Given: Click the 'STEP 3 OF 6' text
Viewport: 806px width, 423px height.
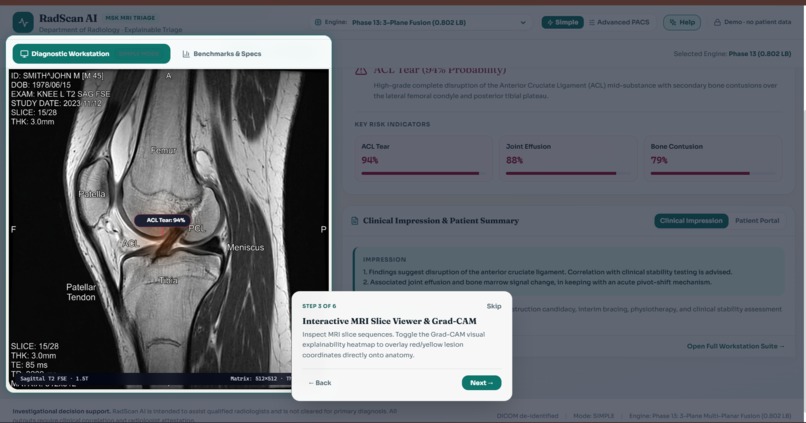Looking at the screenshot, I should 319,306.
